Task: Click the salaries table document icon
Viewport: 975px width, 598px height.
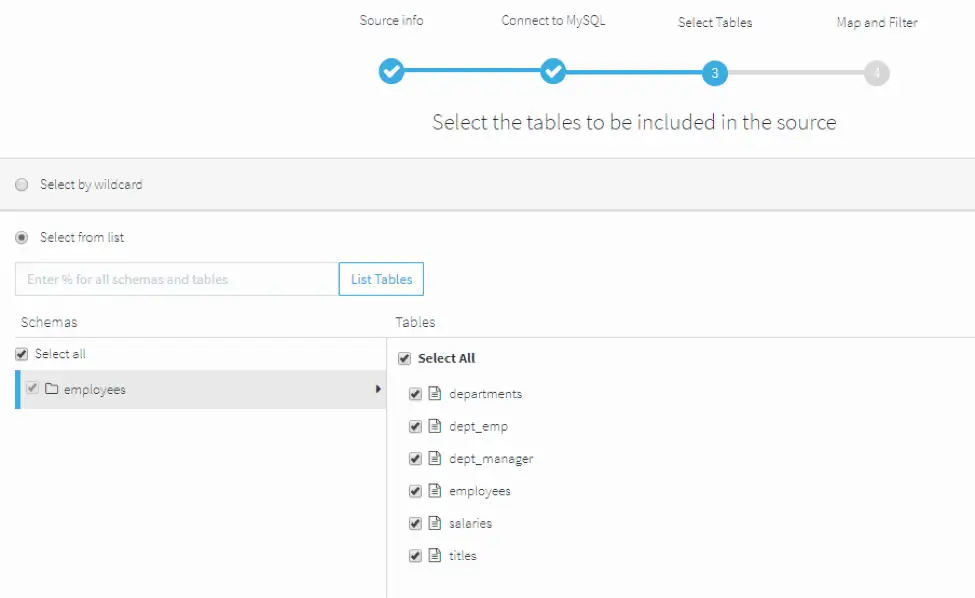Action: pos(434,523)
